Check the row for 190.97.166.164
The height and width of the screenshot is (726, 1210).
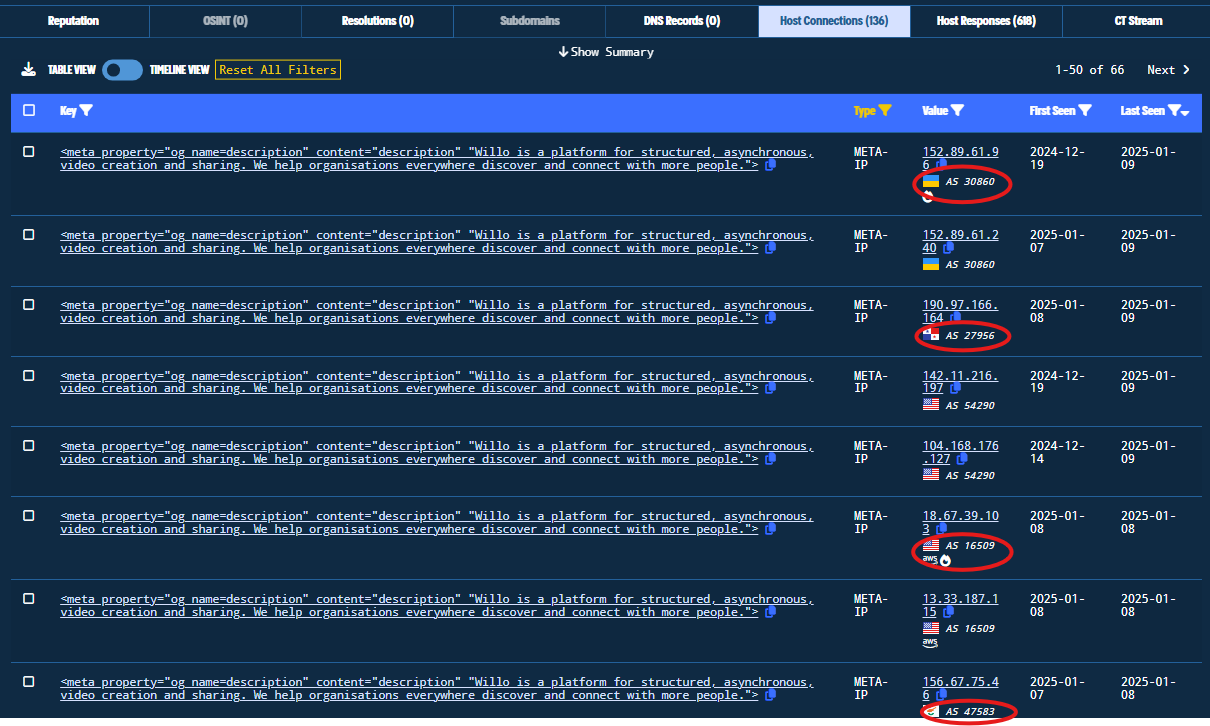(29, 305)
